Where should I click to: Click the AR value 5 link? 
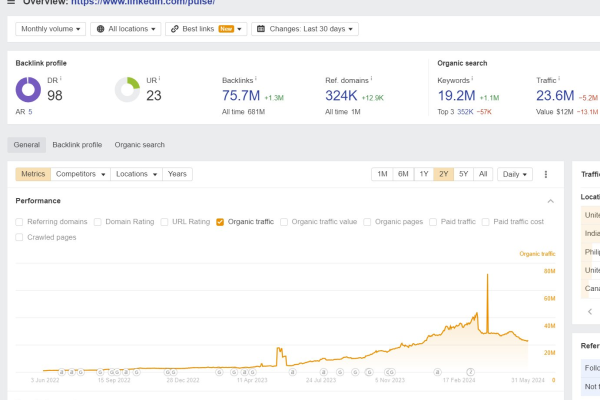[x=30, y=112]
